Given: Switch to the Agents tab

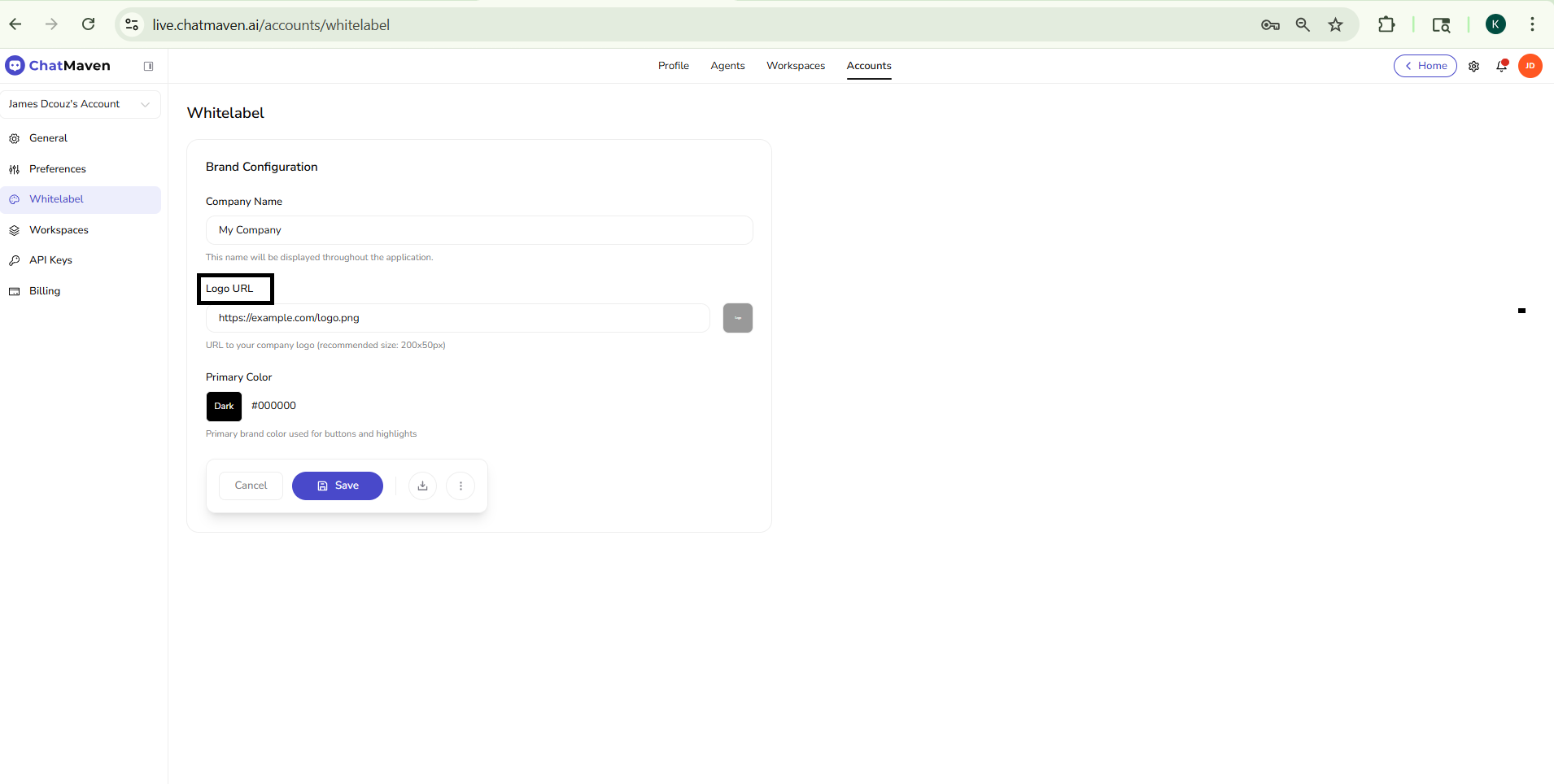Looking at the screenshot, I should pyautogui.click(x=727, y=66).
